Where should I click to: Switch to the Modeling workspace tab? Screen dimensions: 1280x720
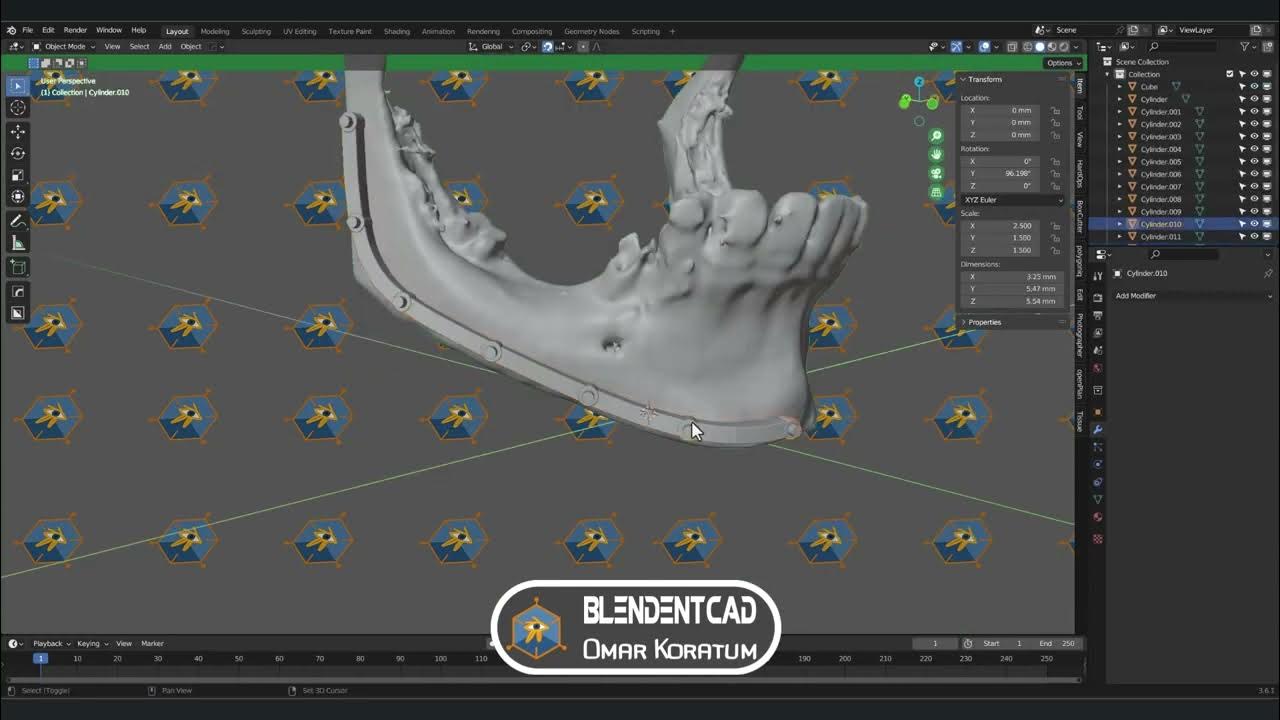[215, 31]
